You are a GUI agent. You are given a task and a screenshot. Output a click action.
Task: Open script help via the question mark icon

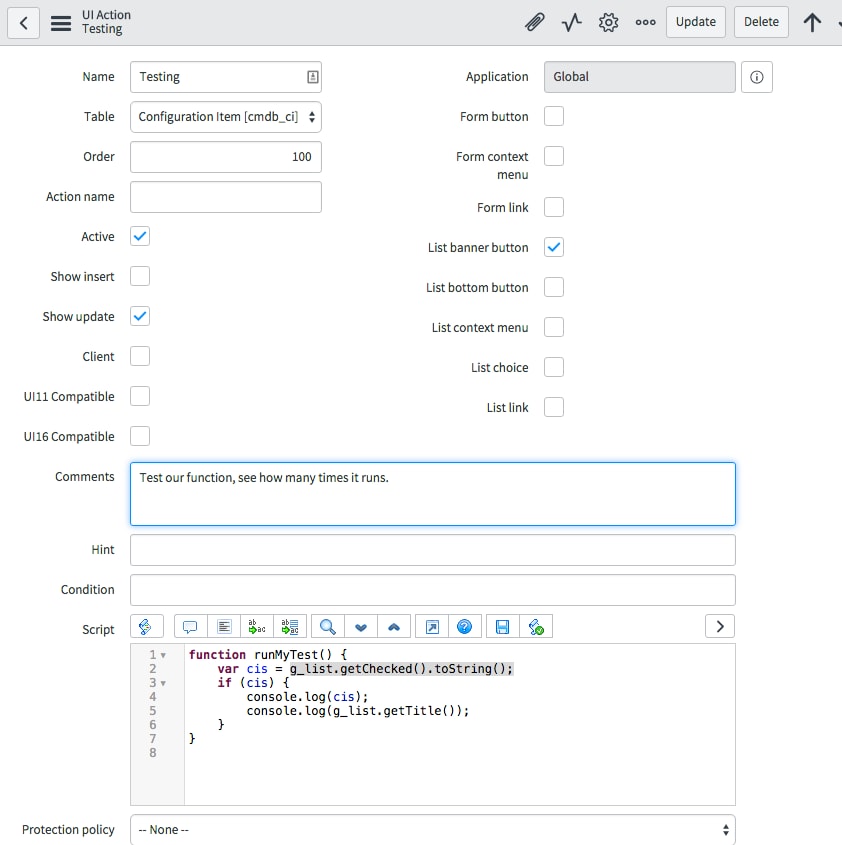point(462,626)
